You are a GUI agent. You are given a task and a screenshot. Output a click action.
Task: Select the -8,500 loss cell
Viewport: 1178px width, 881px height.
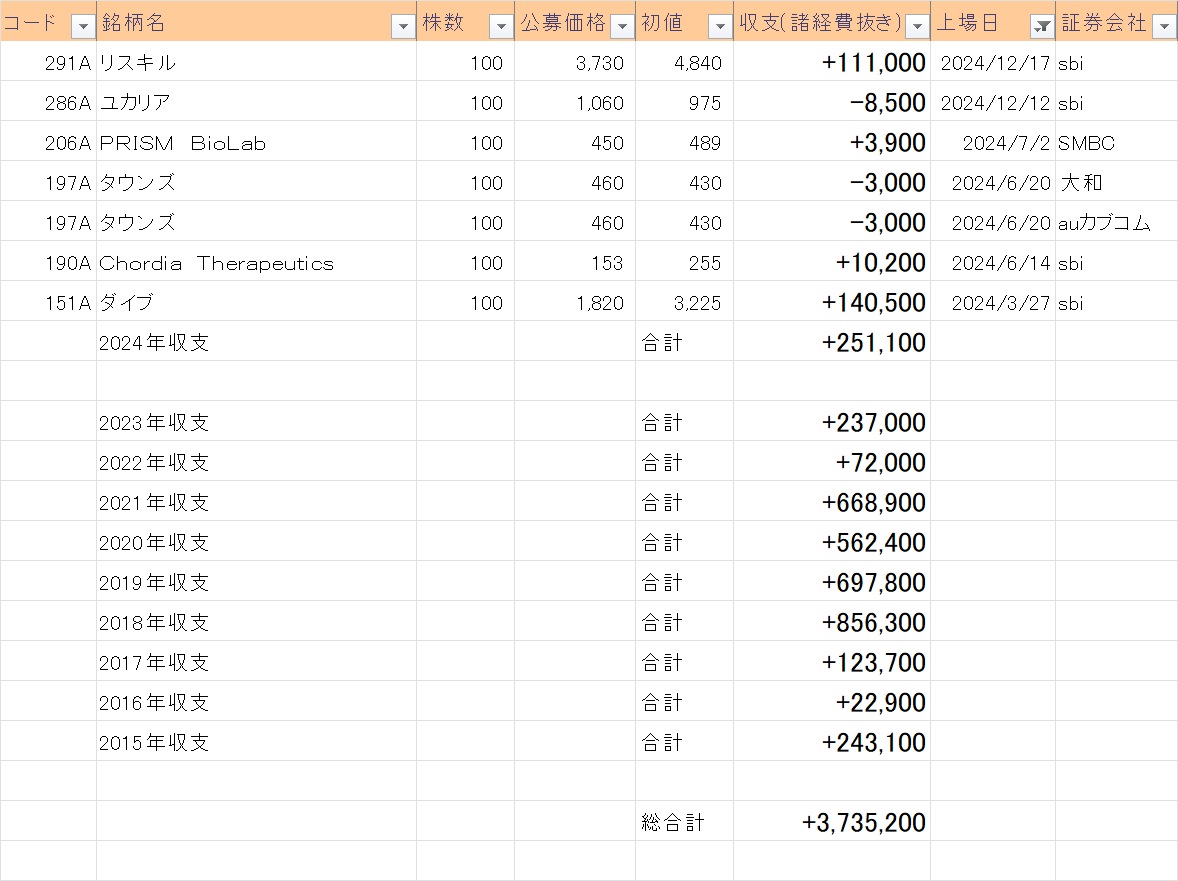point(832,101)
